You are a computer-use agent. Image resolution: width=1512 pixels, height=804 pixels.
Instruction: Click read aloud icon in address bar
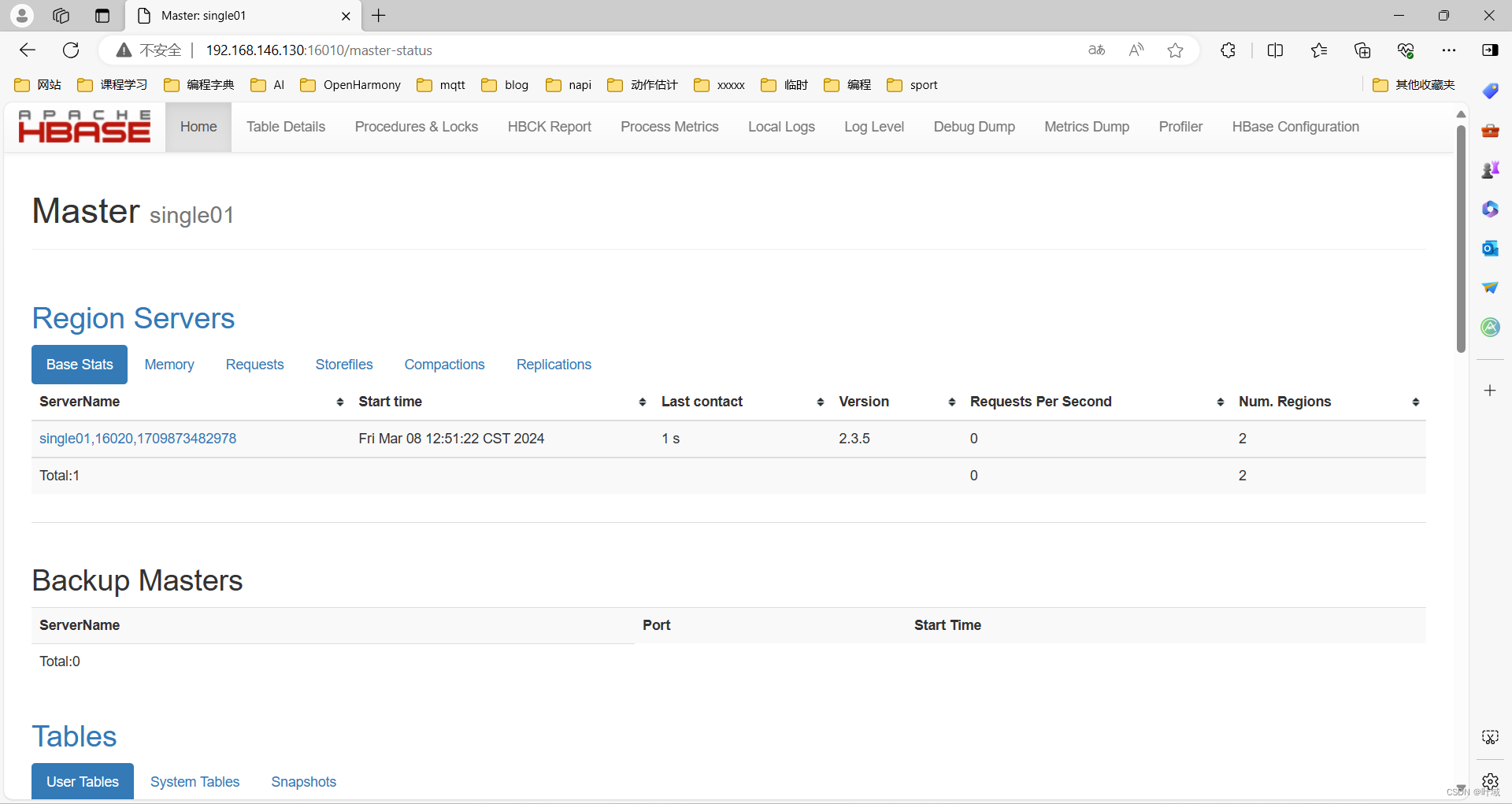pos(1136,50)
